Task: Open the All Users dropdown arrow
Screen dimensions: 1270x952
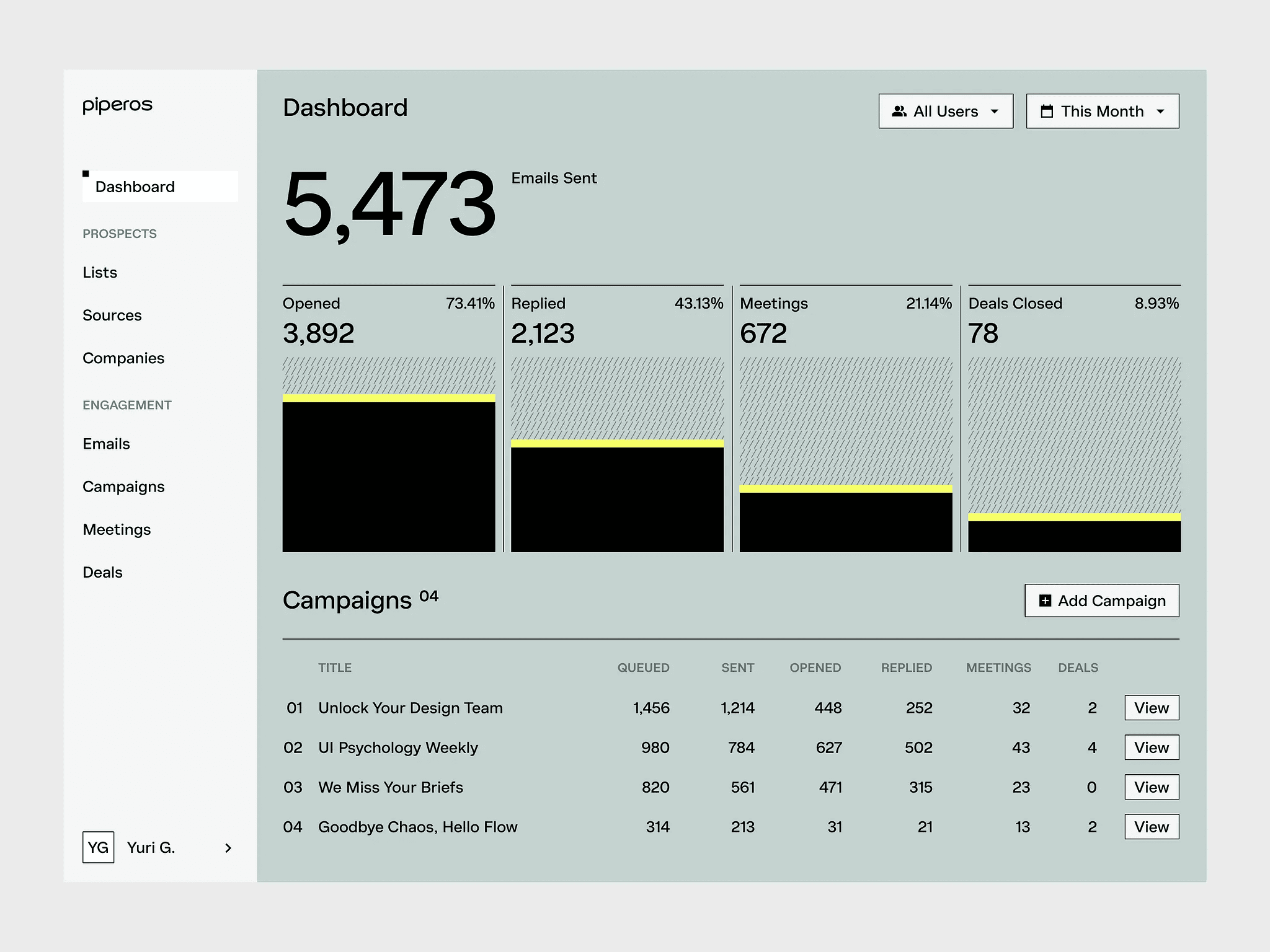Action: tap(995, 112)
